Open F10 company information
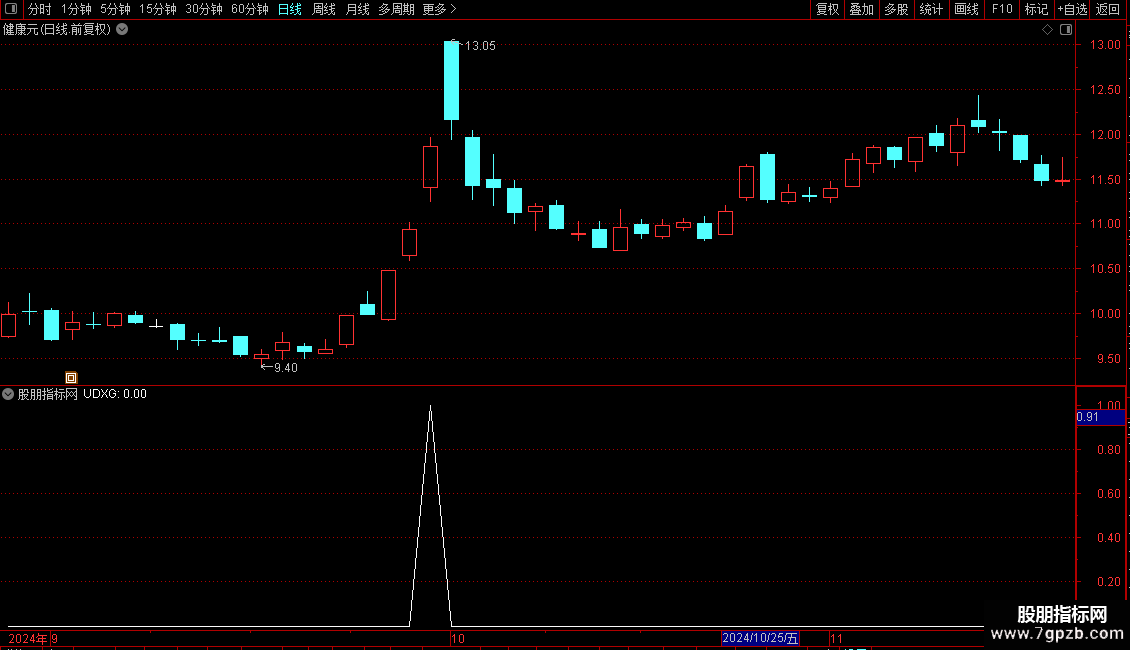 (1002, 9)
